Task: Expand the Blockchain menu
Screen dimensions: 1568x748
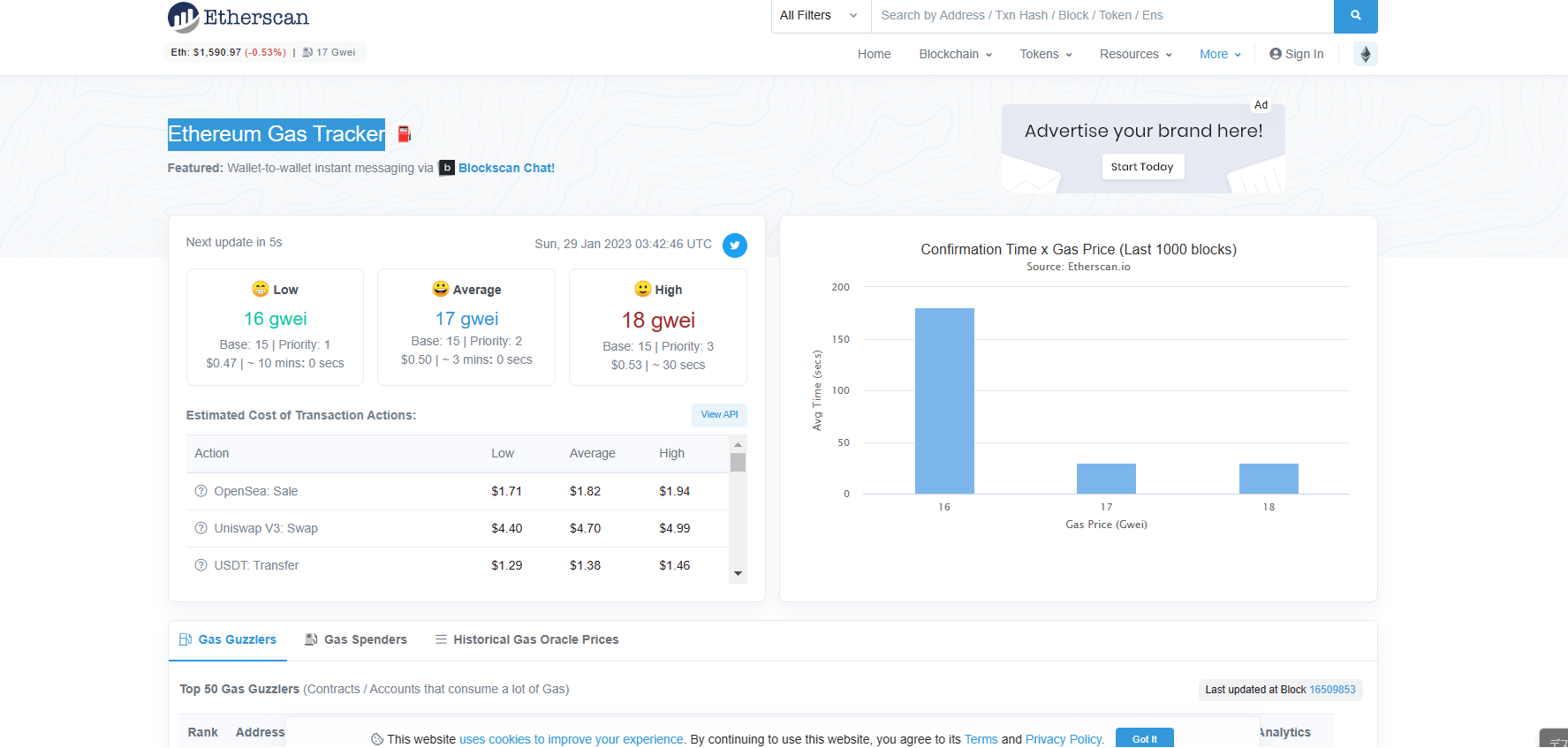Action: coord(956,54)
